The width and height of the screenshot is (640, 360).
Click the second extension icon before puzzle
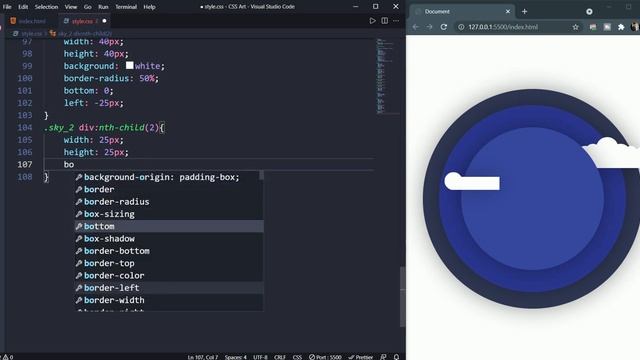607,27
